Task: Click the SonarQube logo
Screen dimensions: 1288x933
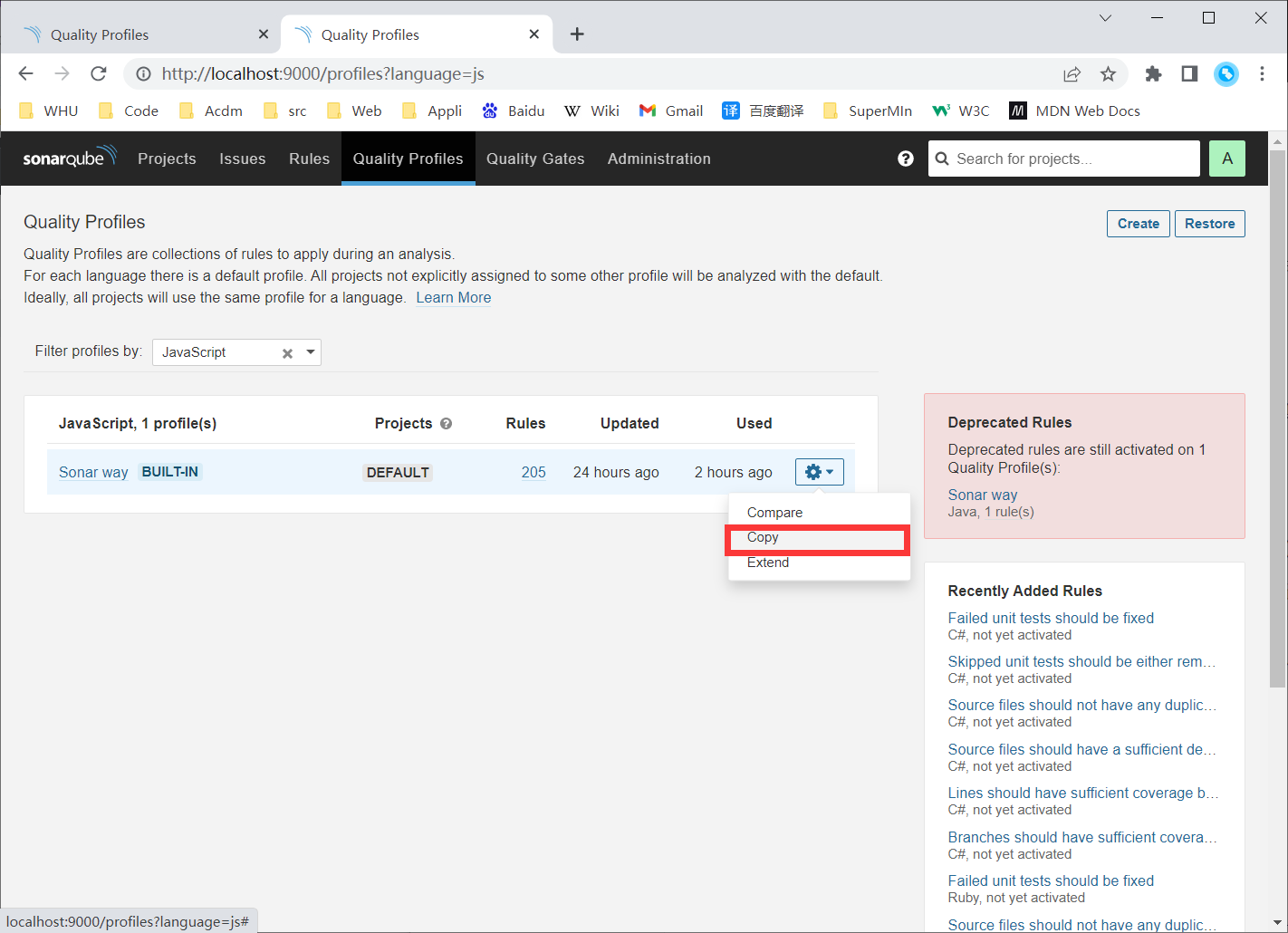Action: (70, 158)
